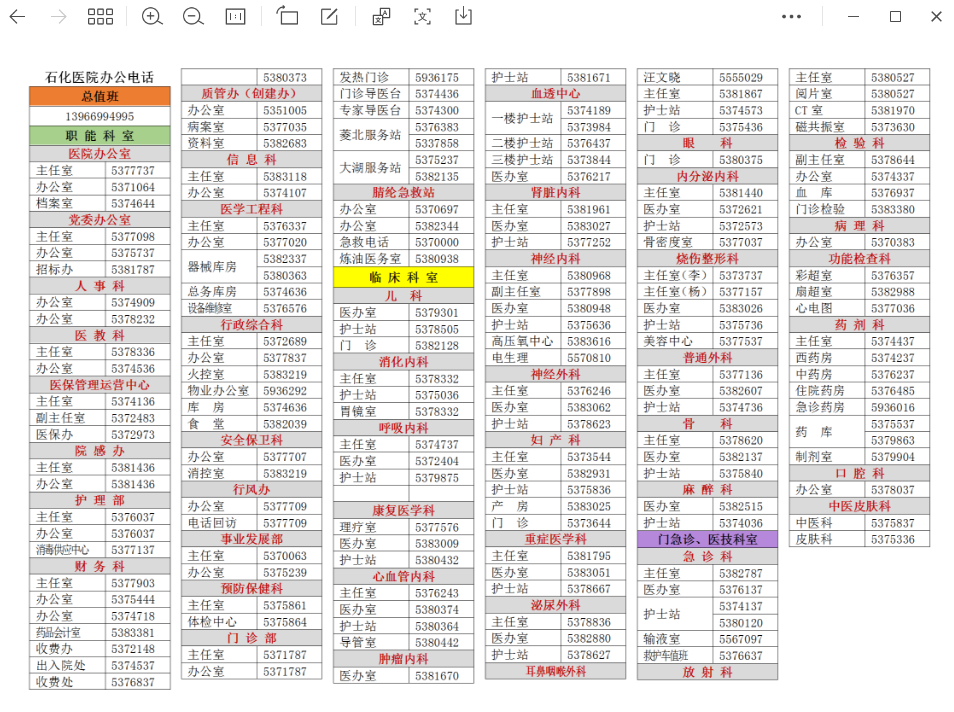The image size is (954, 712).
Task: Click the 耳鼻咽喉外科 section header
Action: (x=555, y=672)
